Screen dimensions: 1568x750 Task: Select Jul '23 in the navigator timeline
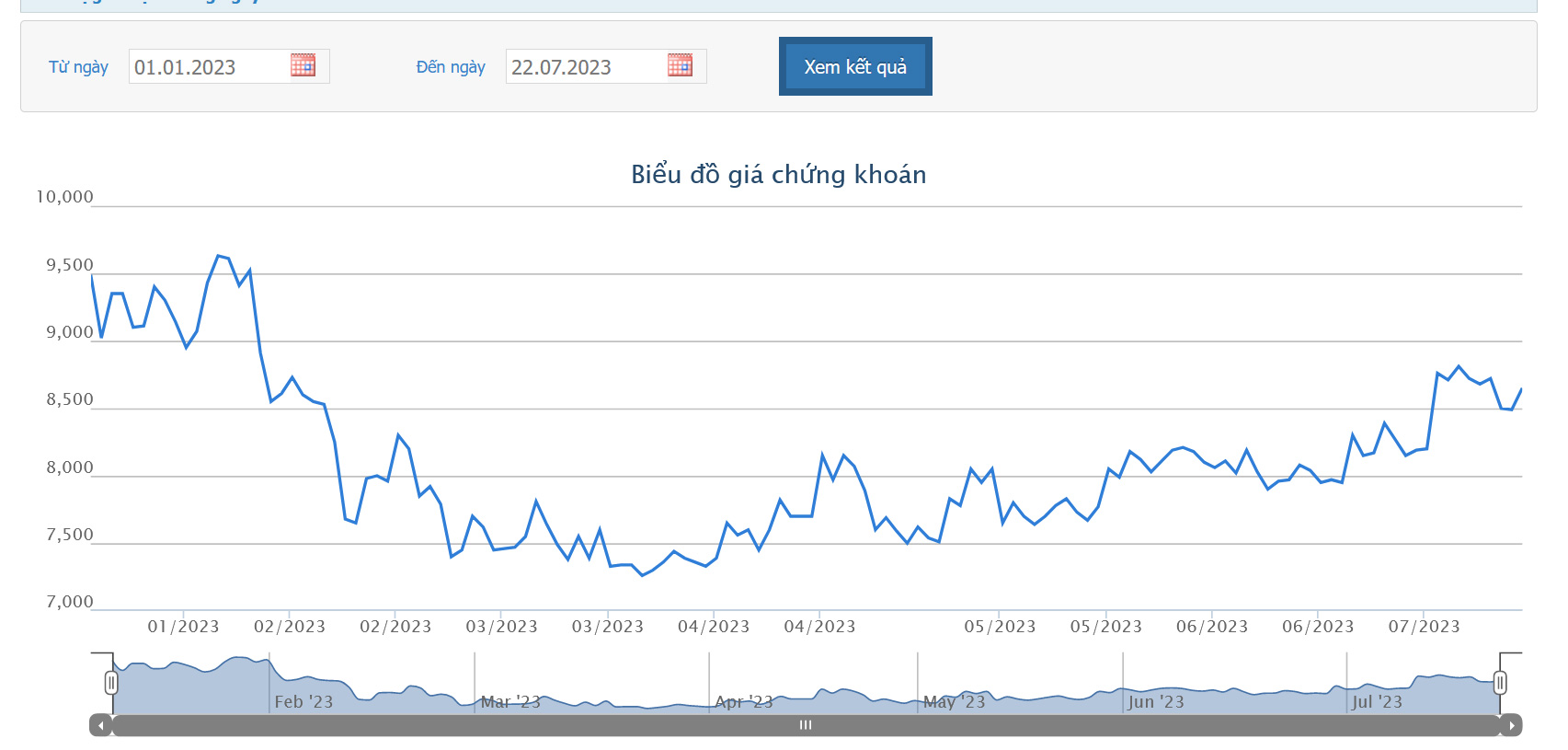point(1377,701)
